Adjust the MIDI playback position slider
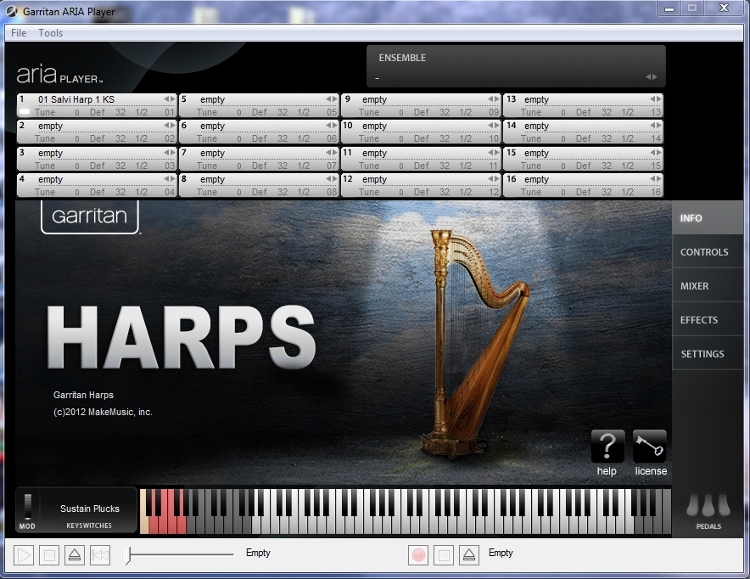Image resolution: width=750 pixels, height=579 pixels. [127, 555]
